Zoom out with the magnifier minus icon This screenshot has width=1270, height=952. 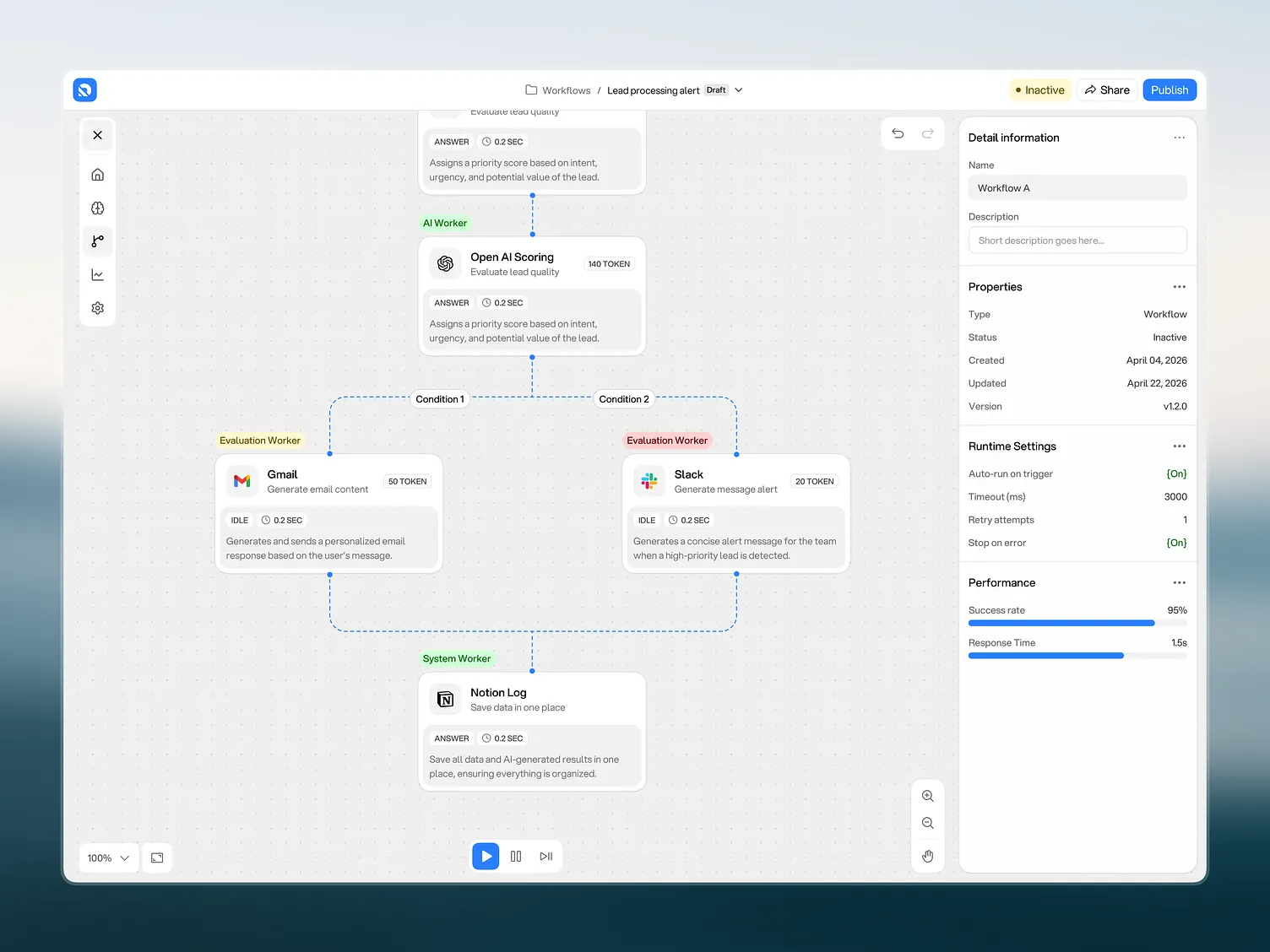coord(928,823)
